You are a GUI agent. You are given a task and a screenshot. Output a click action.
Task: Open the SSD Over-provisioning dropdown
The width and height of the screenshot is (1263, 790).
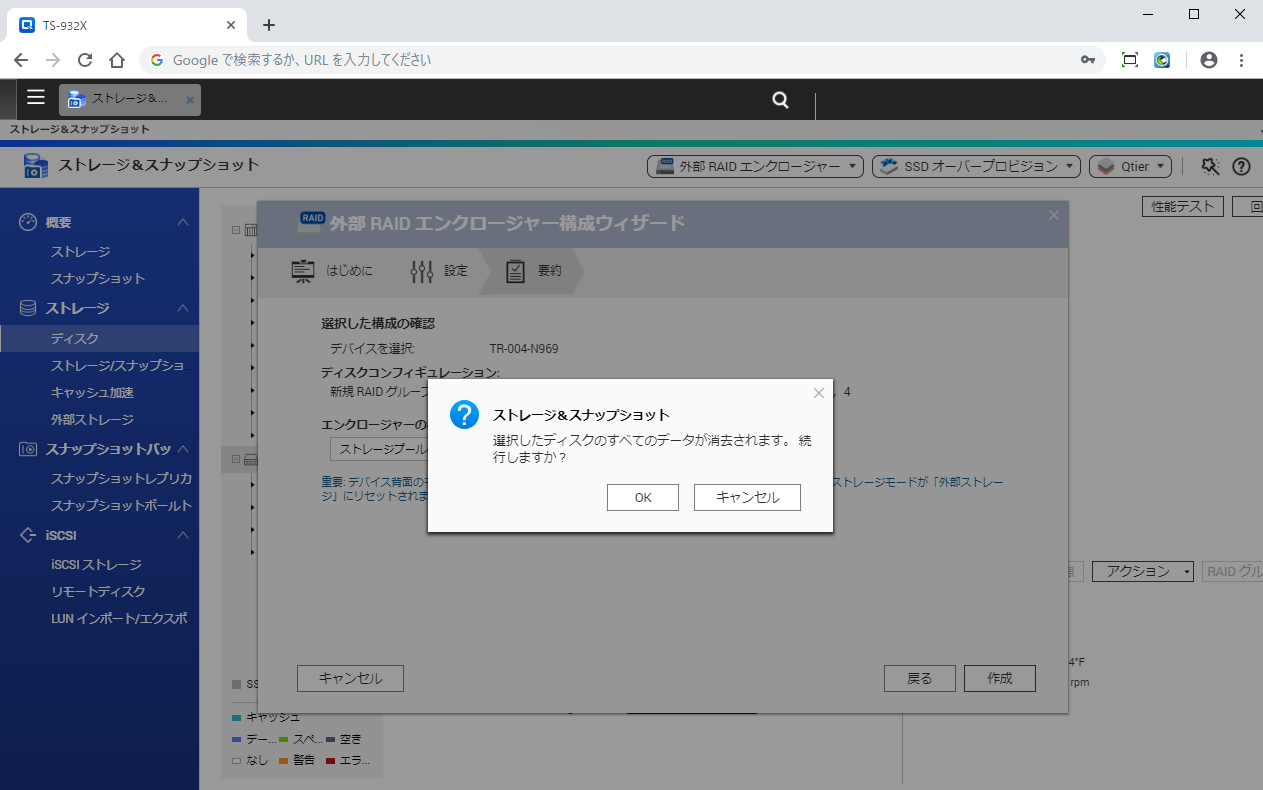[976, 167]
